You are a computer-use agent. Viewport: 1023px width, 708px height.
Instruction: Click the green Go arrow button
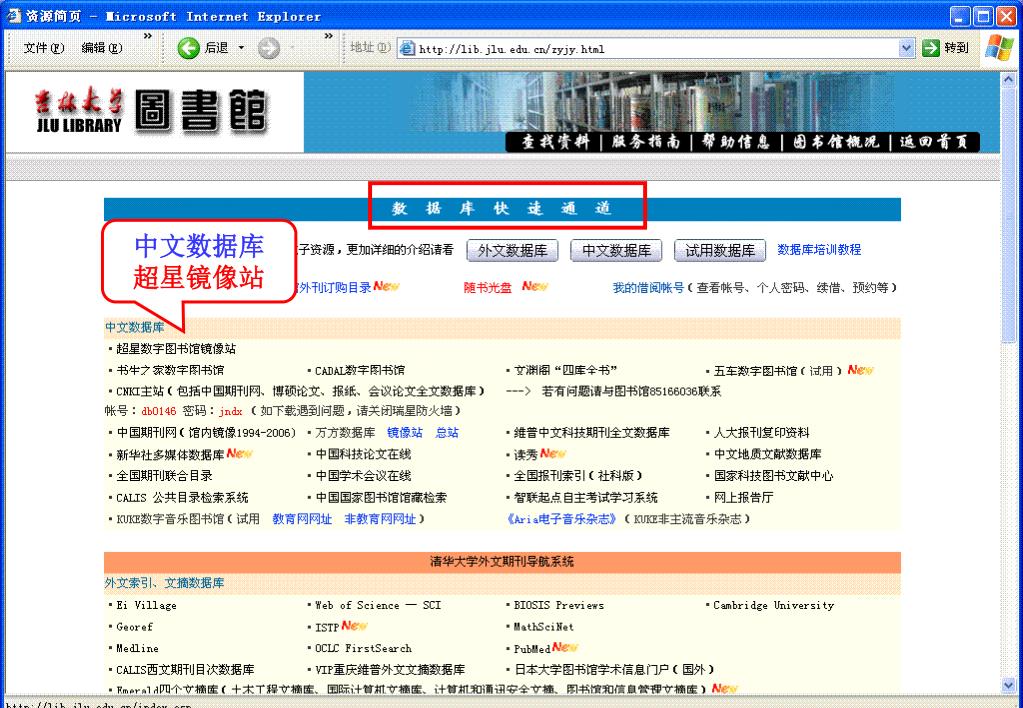tap(931, 48)
